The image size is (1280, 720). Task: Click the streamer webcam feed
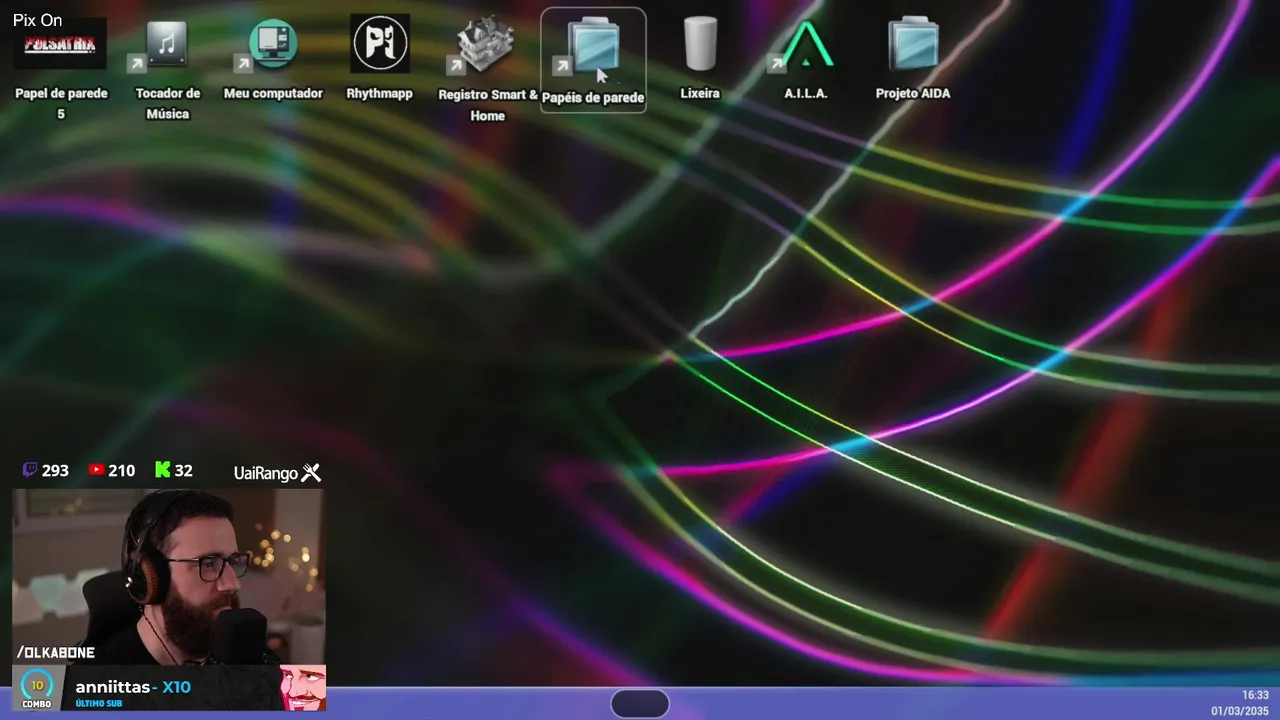tap(168, 576)
